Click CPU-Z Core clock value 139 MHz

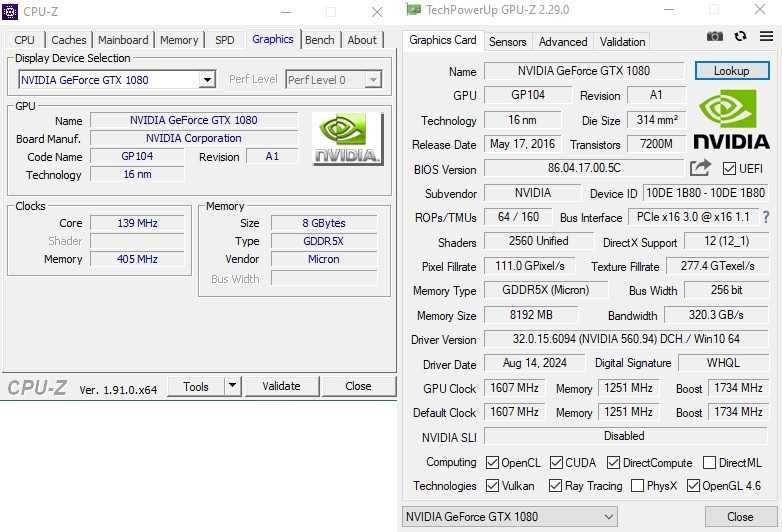tap(137, 223)
